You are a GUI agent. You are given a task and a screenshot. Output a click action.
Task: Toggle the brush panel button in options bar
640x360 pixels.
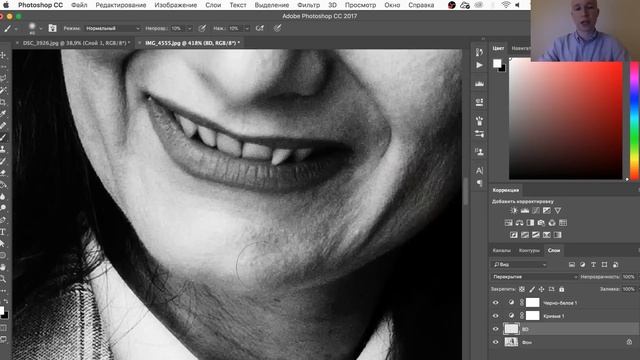(x=52, y=28)
